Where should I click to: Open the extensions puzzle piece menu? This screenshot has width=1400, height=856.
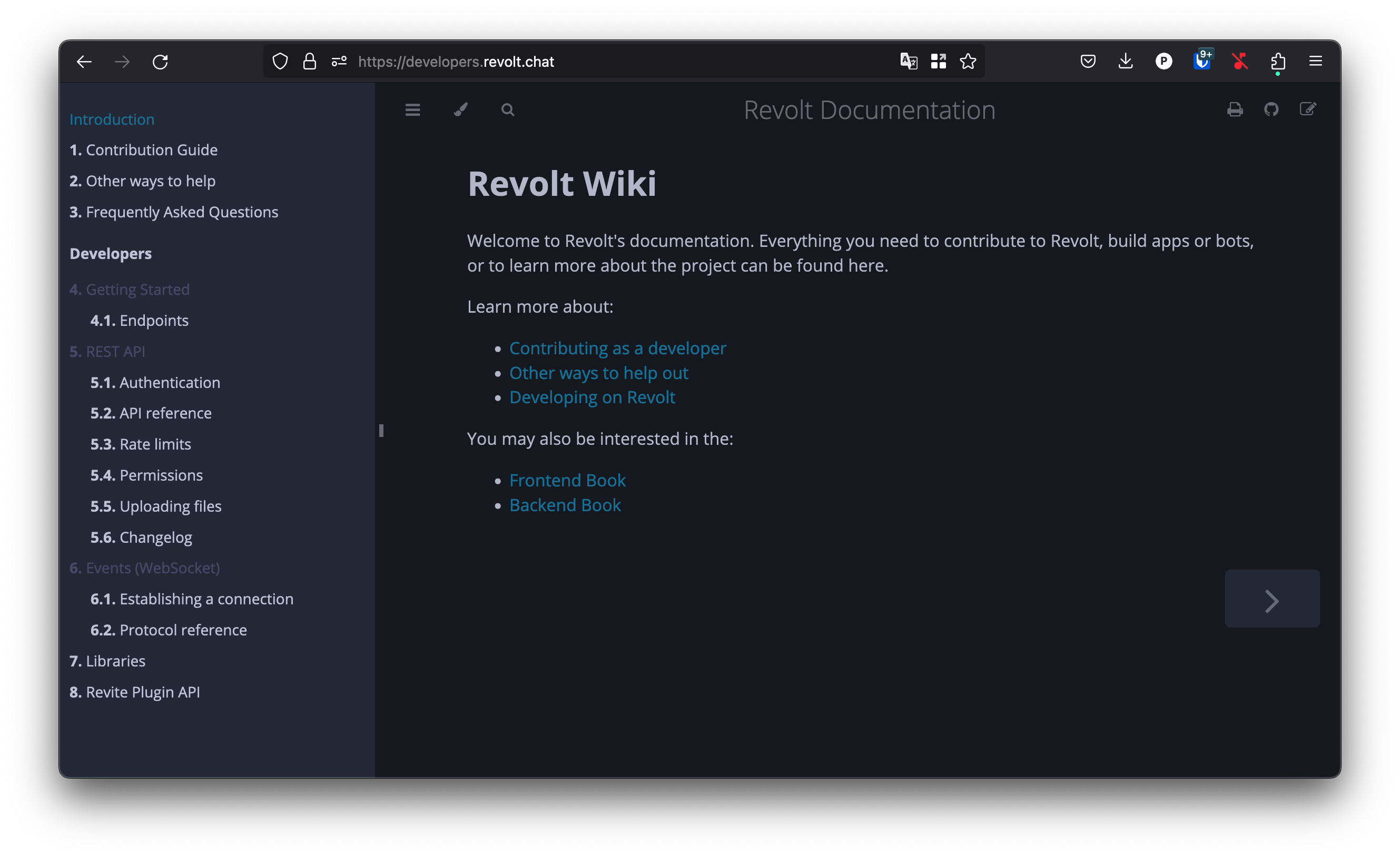pyautogui.click(x=1278, y=62)
